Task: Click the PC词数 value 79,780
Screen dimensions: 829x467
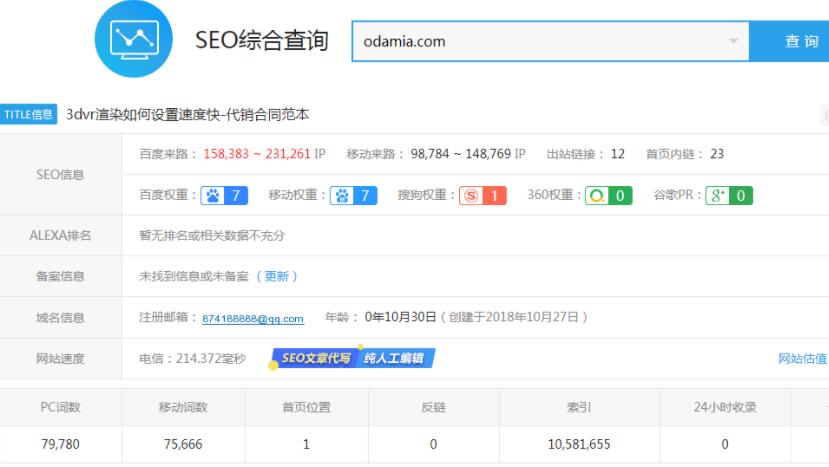Action: (x=61, y=444)
